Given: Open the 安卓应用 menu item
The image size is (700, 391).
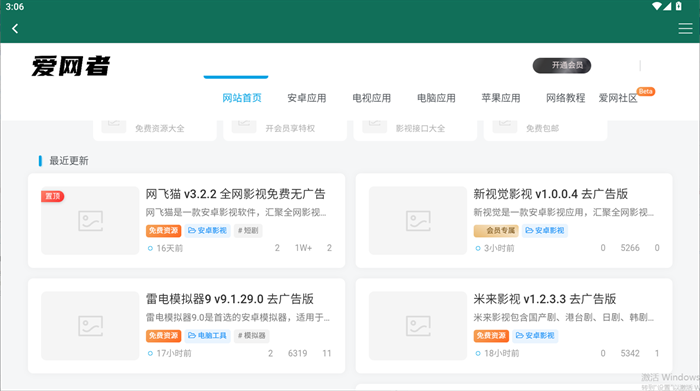Looking at the screenshot, I should [x=307, y=98].
